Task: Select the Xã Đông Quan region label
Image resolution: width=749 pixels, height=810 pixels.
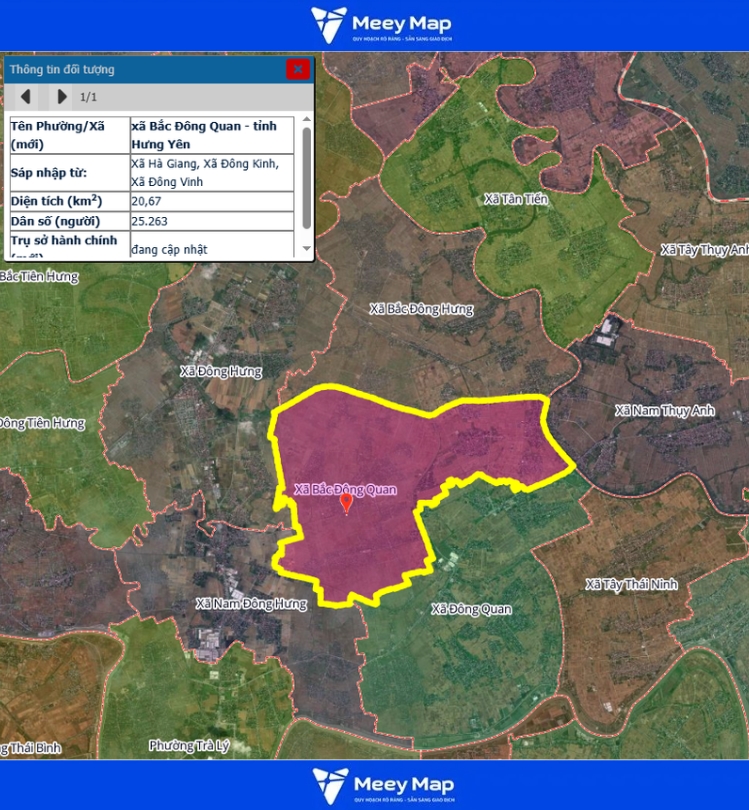Action: click(471, 609)
